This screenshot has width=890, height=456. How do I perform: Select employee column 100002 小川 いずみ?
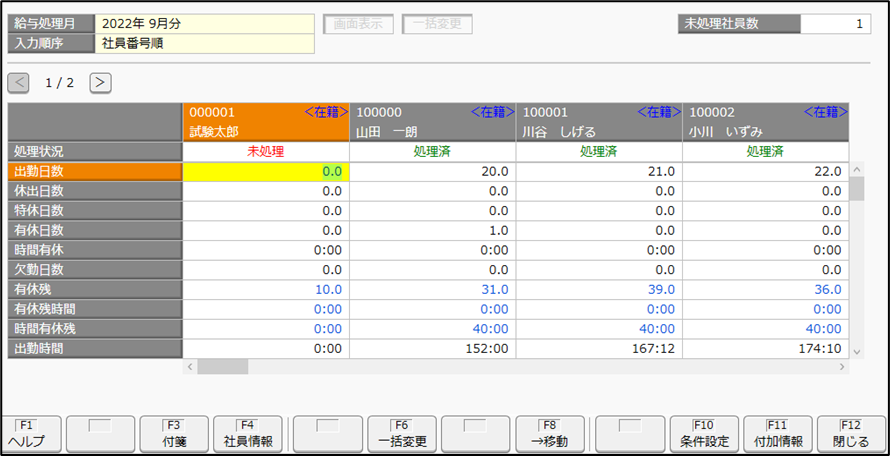[765, 121]
